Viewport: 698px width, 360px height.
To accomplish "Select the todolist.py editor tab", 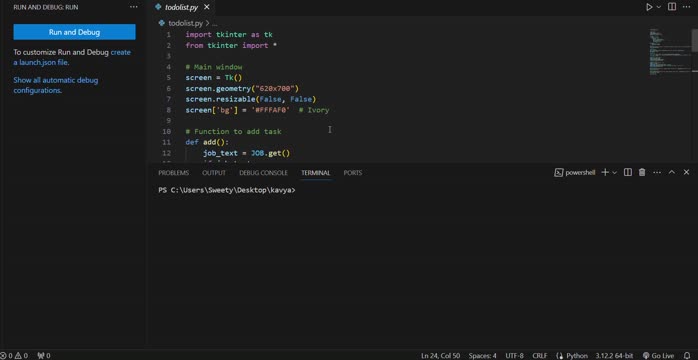I will (182, 7).
